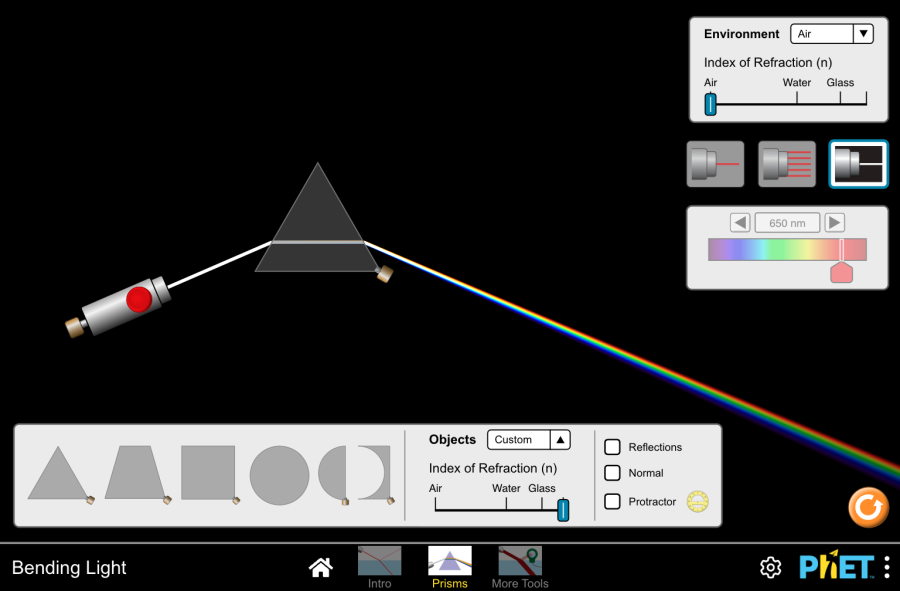Enable the Reflections checkbox

612,447
